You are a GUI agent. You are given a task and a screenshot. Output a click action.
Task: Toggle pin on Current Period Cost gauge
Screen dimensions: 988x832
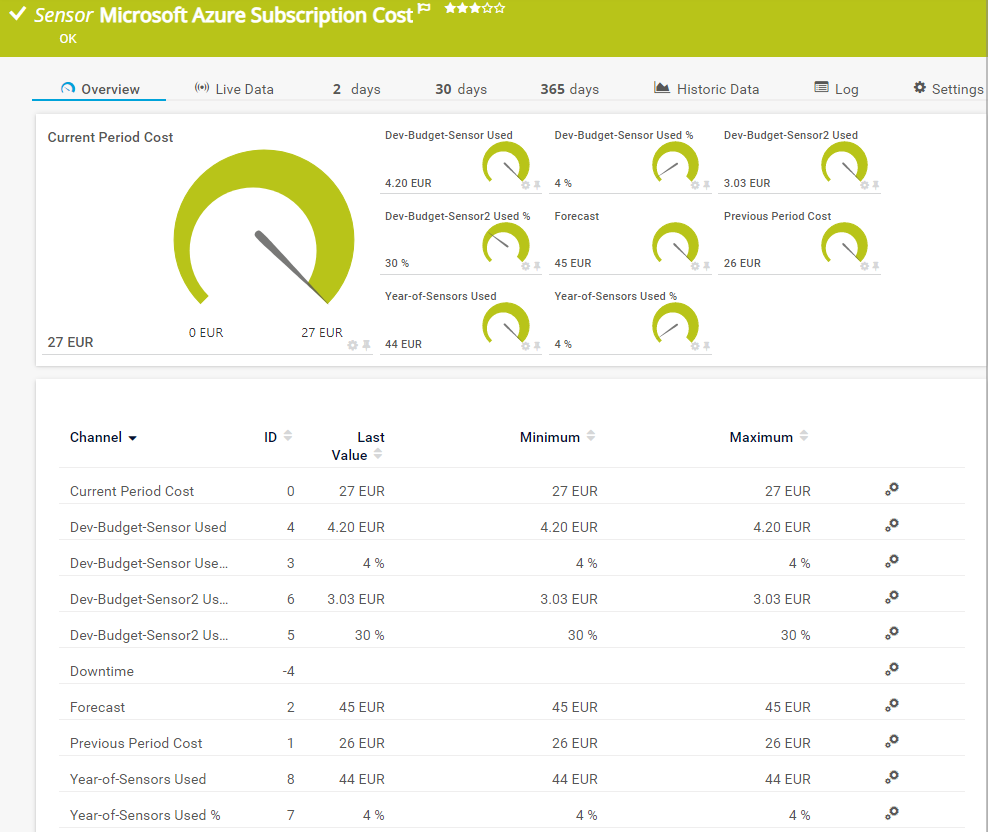(x=366, y=345)
